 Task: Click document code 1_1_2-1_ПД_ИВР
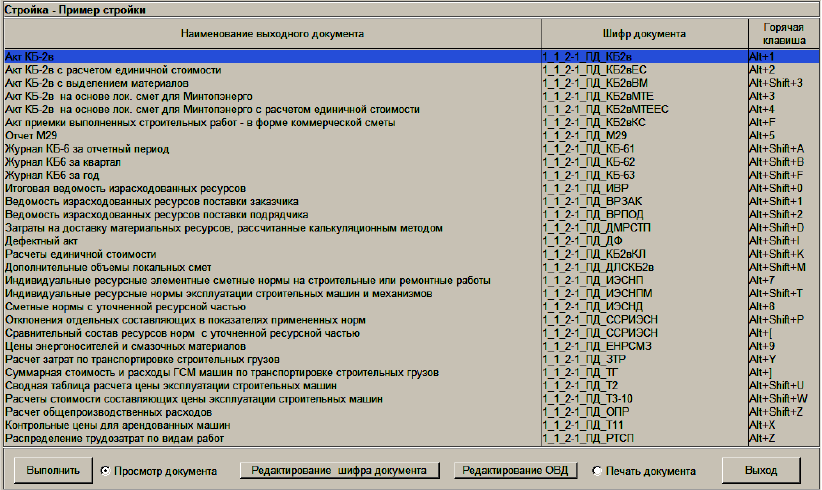pos(586,188)
